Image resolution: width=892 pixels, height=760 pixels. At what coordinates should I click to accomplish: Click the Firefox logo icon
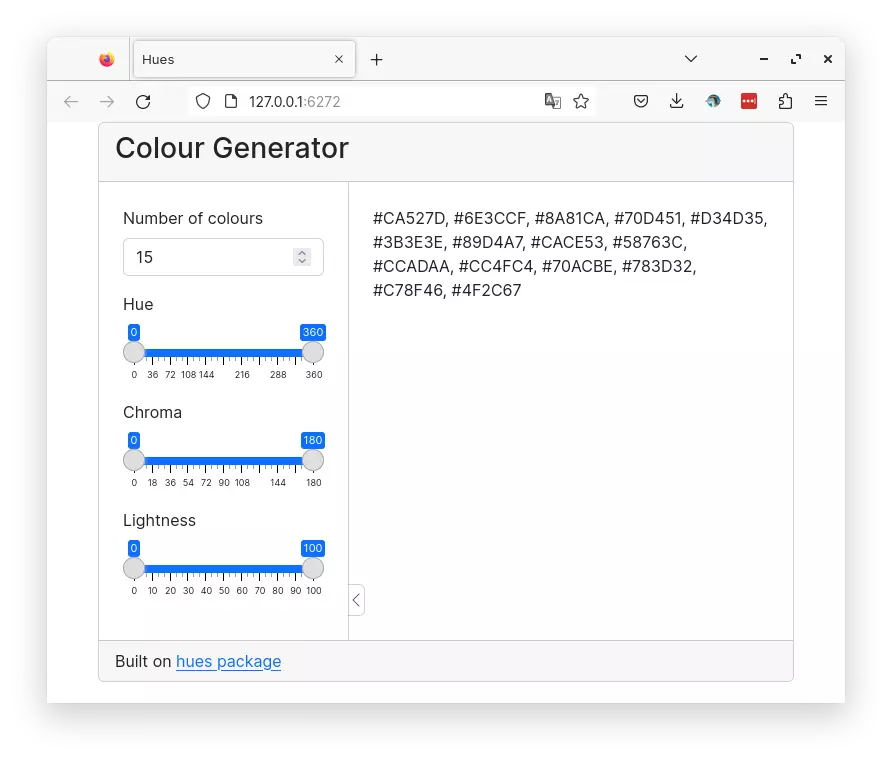pos(106,59)
